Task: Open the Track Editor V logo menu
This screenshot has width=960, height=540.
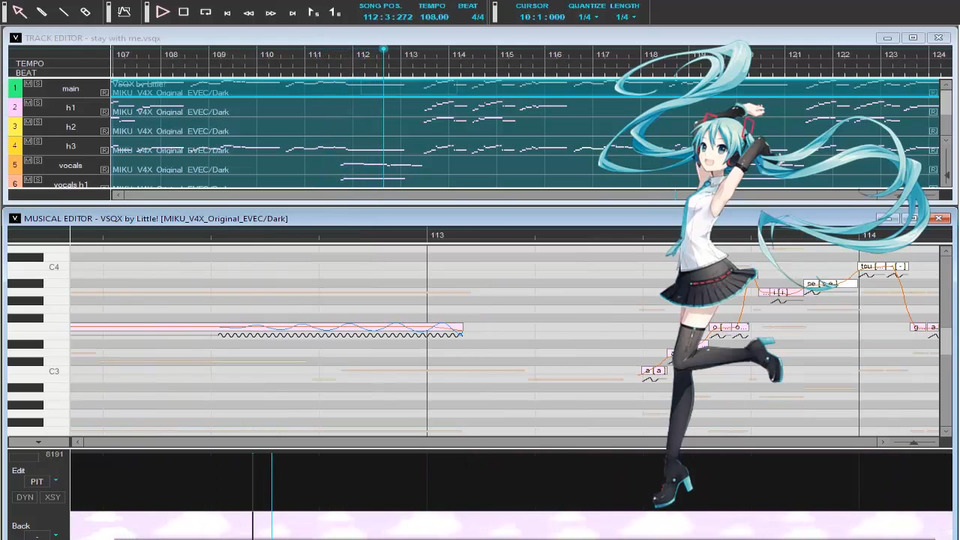Action: pos(15,38)
